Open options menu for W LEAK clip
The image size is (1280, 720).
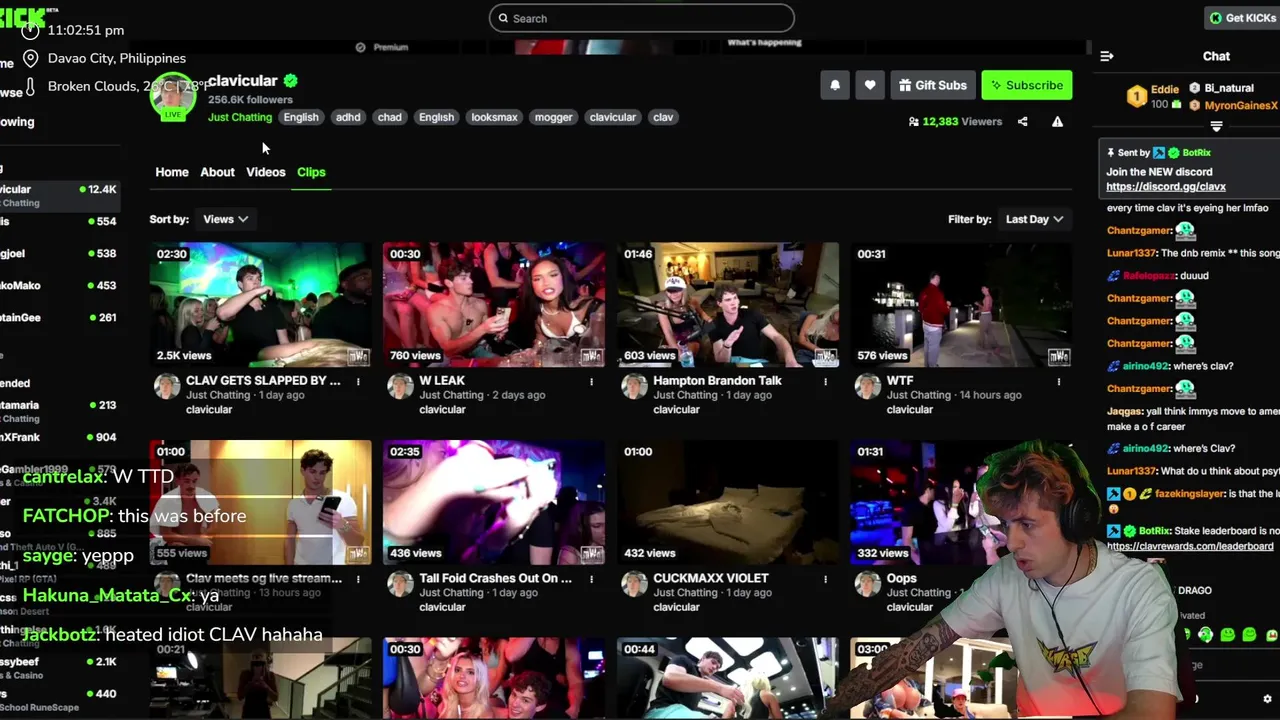tap(591, 381)
